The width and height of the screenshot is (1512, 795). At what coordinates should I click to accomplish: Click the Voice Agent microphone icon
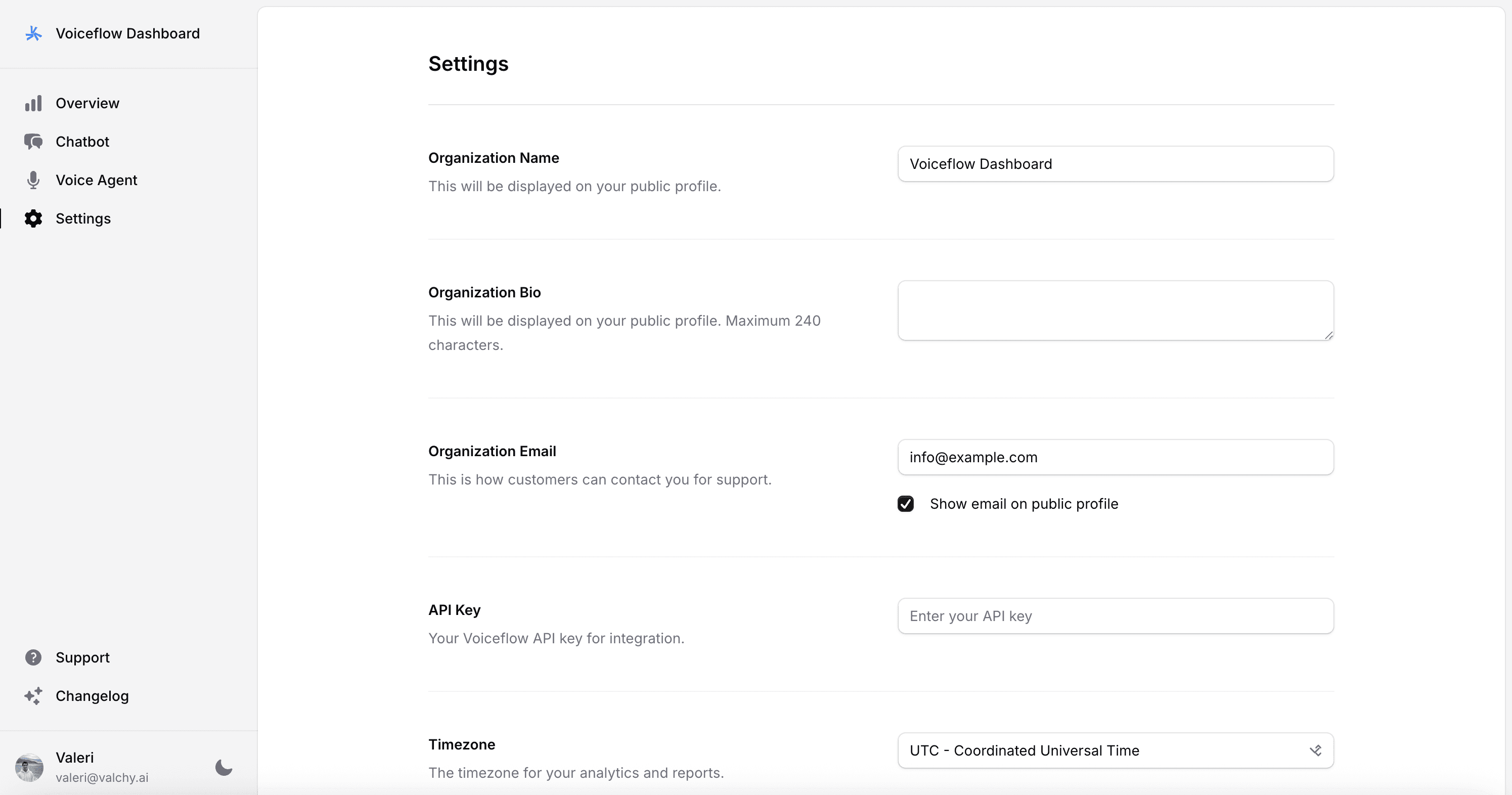pyautogui.click(x=33, y=180)
